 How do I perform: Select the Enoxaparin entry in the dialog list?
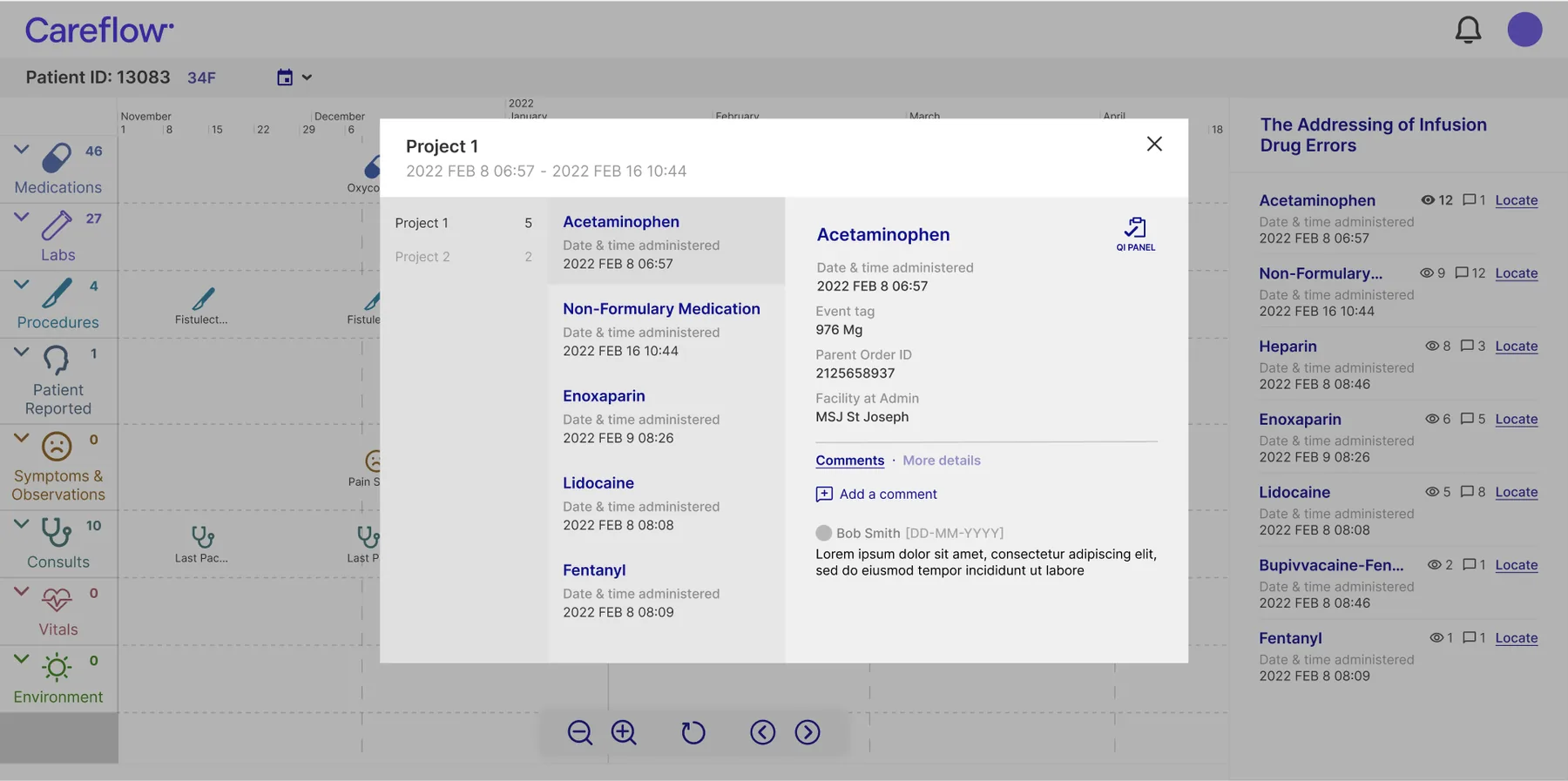coord(666,415)
